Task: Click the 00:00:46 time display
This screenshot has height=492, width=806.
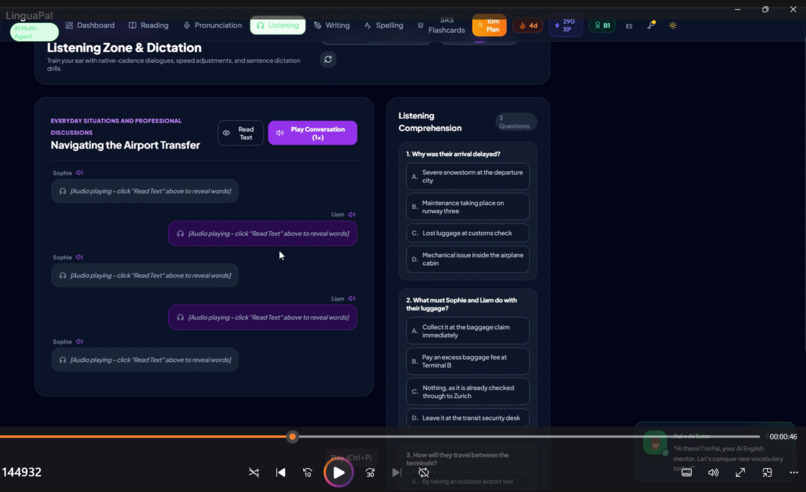Action: pos(783,436)
